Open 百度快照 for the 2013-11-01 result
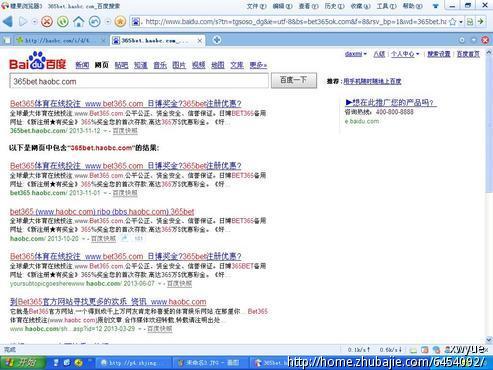Viewport: 493px width, 370px height. (x=125, y=193)
